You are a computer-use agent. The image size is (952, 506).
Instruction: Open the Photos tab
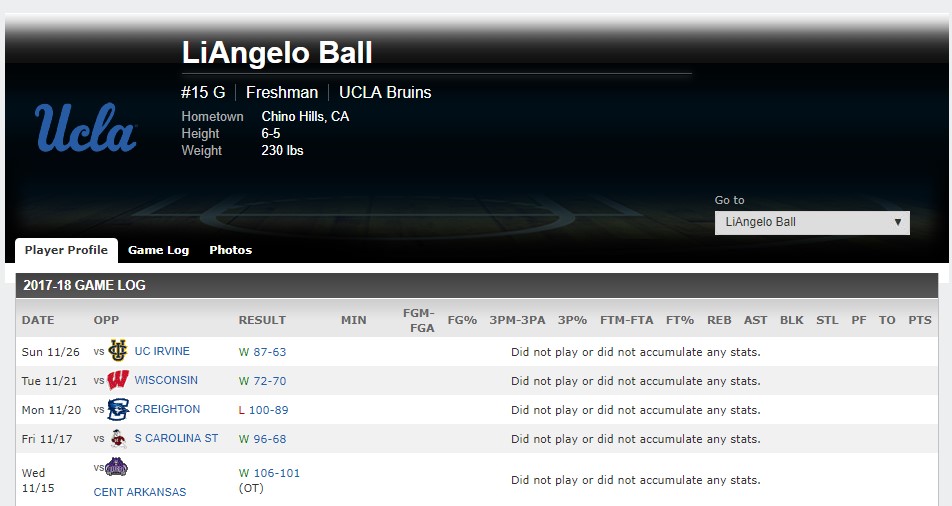click(231, 250)
